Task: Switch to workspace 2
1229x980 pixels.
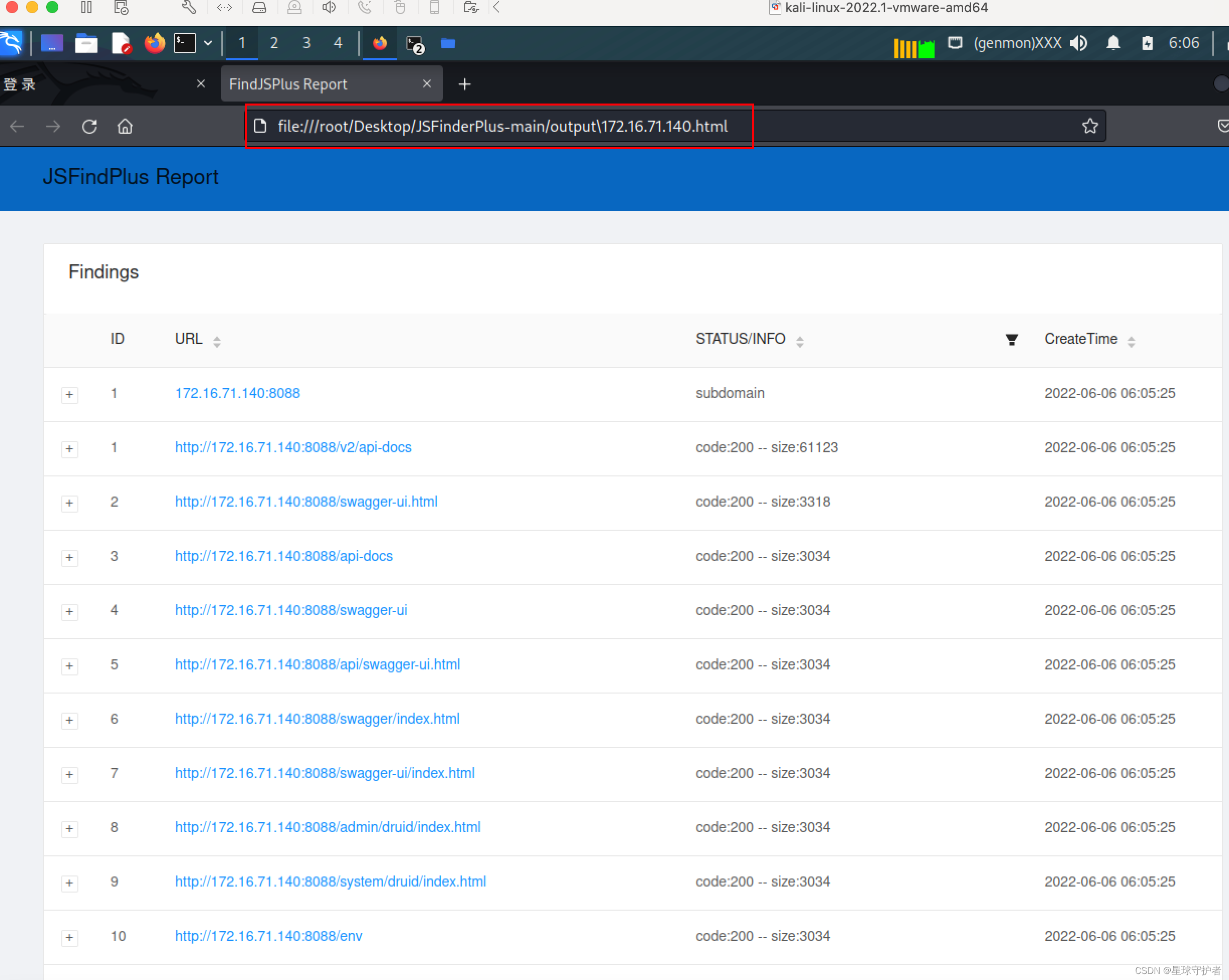Action: (274, 43)
